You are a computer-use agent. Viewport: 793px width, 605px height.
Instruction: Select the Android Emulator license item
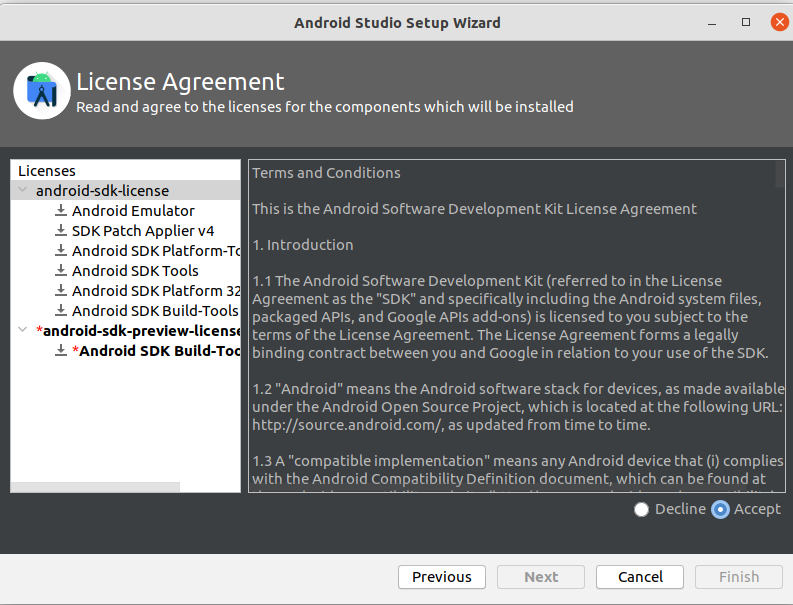133,211
